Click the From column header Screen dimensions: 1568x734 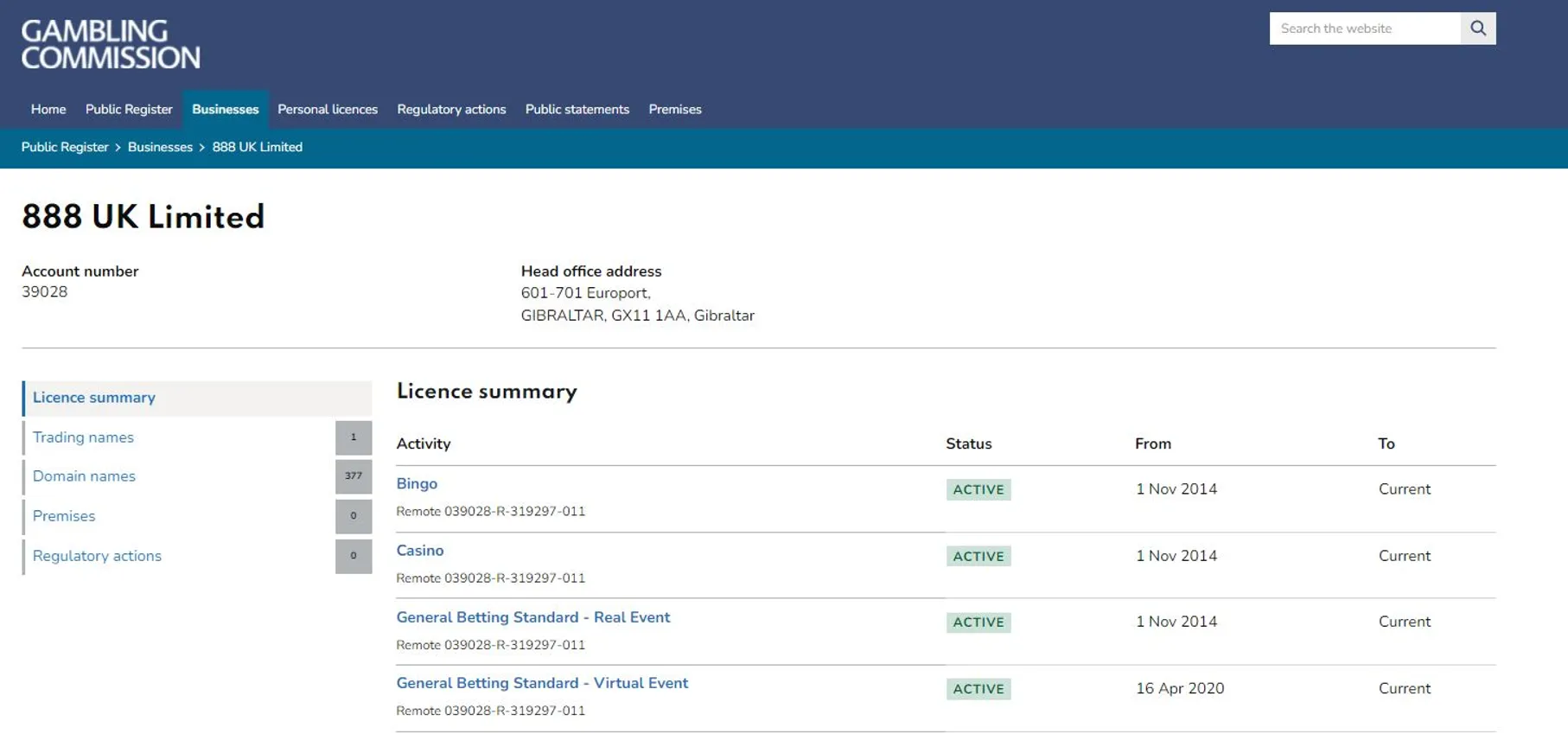[1153, 444]
